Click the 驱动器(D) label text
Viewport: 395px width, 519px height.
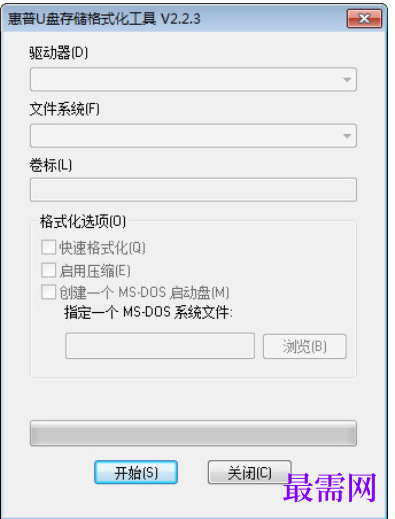59,52
